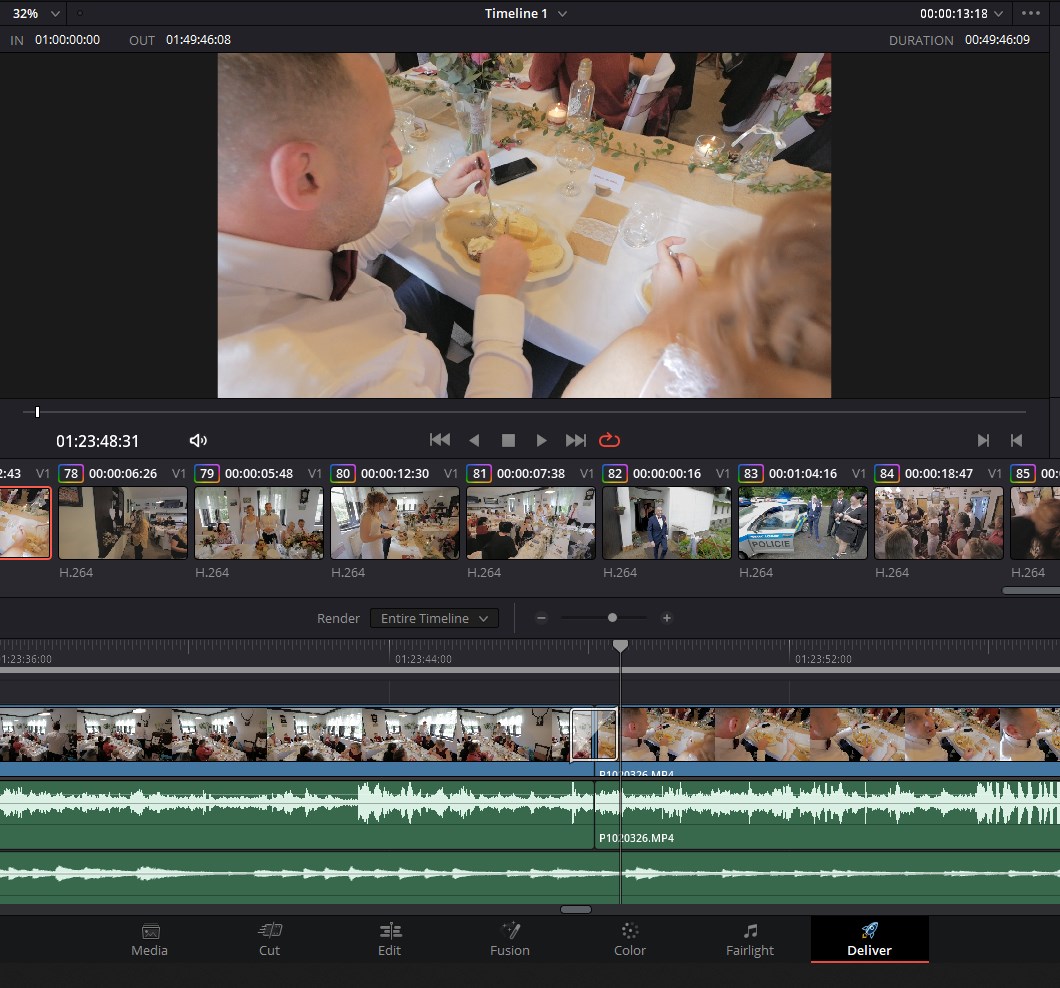Click the 01:23:44:00 ruler mark

(x=423, y=659)
